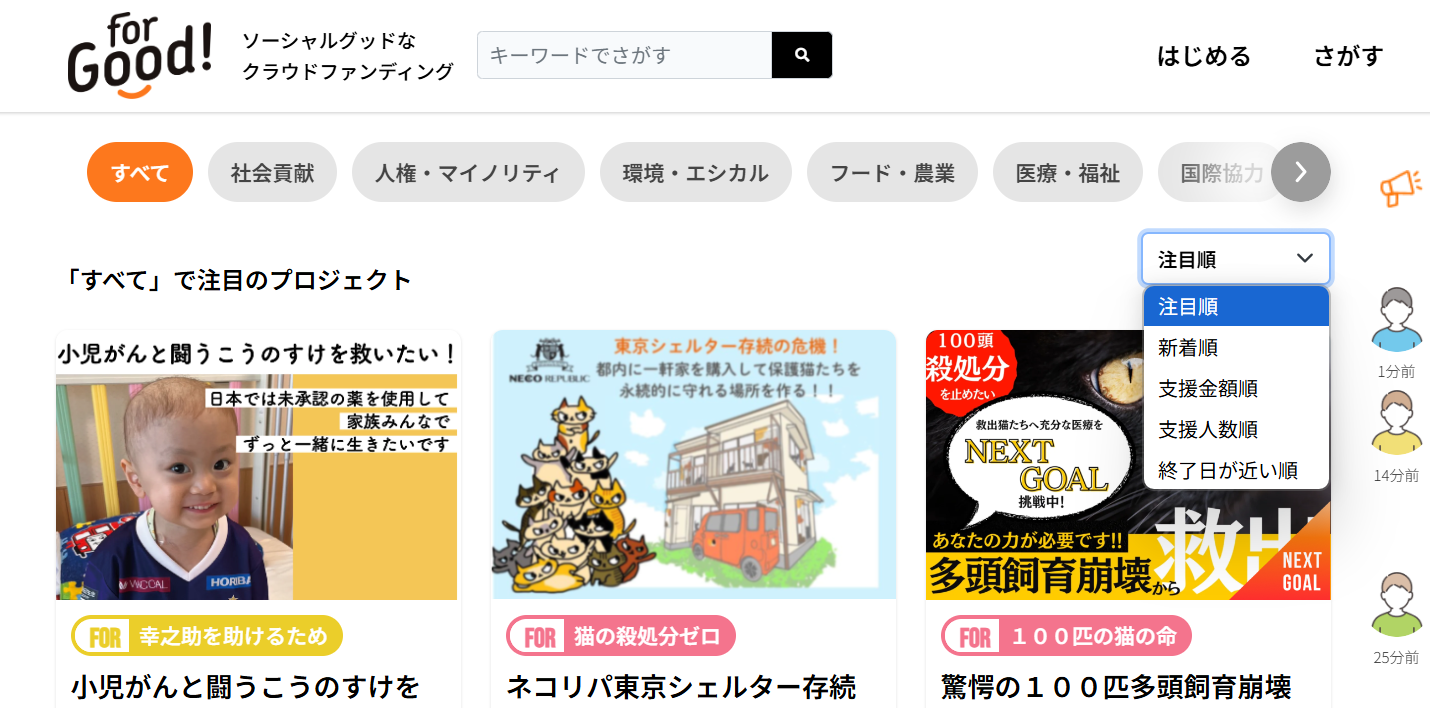Focus the キーワードでさがす search field
The width and height of the screenshot is (1430, 708).
click(625, 55)
